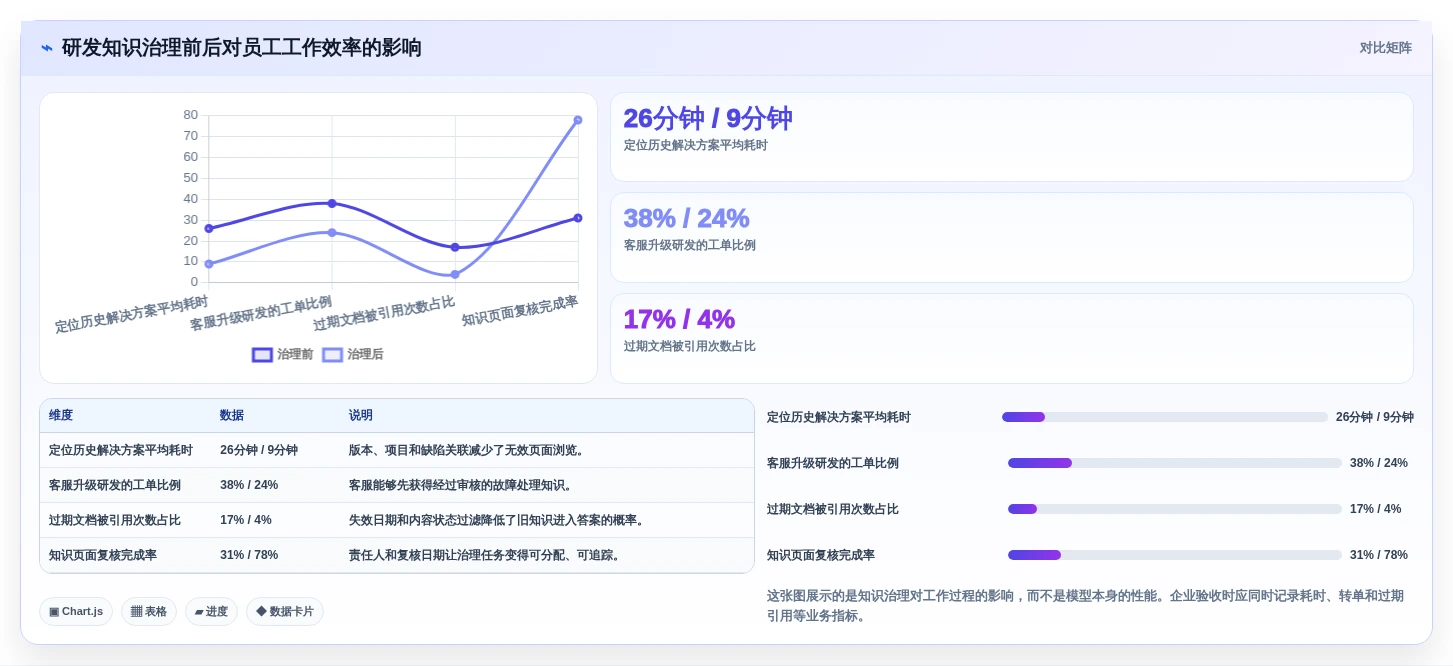Viewport: 1453px width, 666px height.
Task: Click the 进度 tag chip
Action: (x=211, y=611)
